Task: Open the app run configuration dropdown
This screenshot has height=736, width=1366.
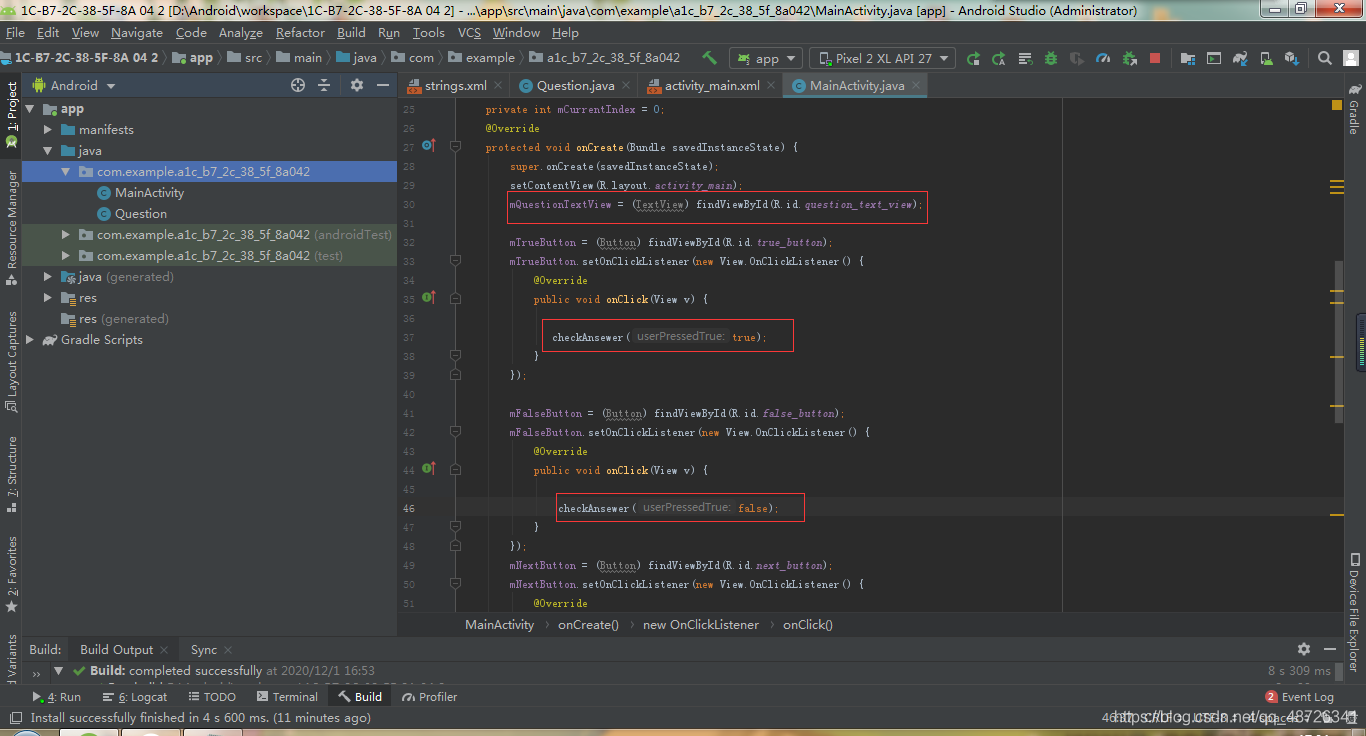Action: [x=765, y=58]
